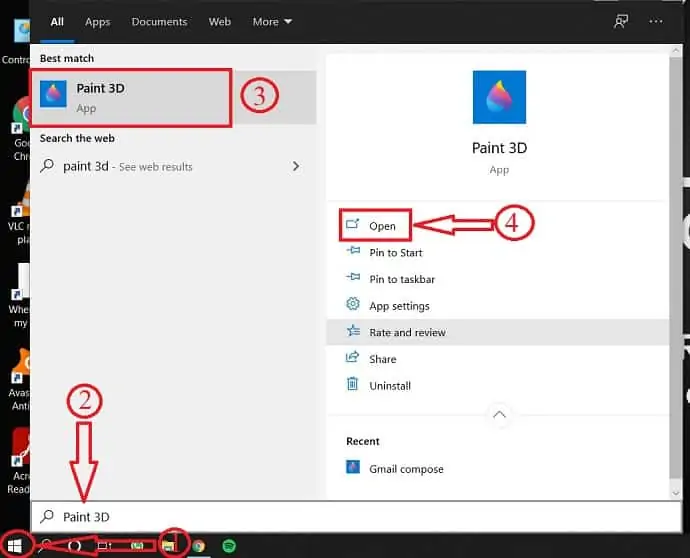Image resolution: width=690 pixels, height=558 pixels.
Task: Collapse the actions list with chevron
Action: [x=499, y=415]
